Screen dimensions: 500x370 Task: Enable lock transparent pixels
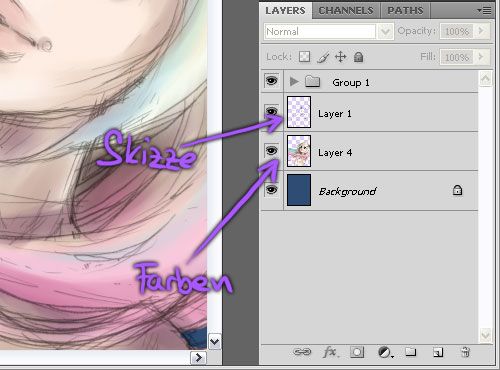point(304,57)
